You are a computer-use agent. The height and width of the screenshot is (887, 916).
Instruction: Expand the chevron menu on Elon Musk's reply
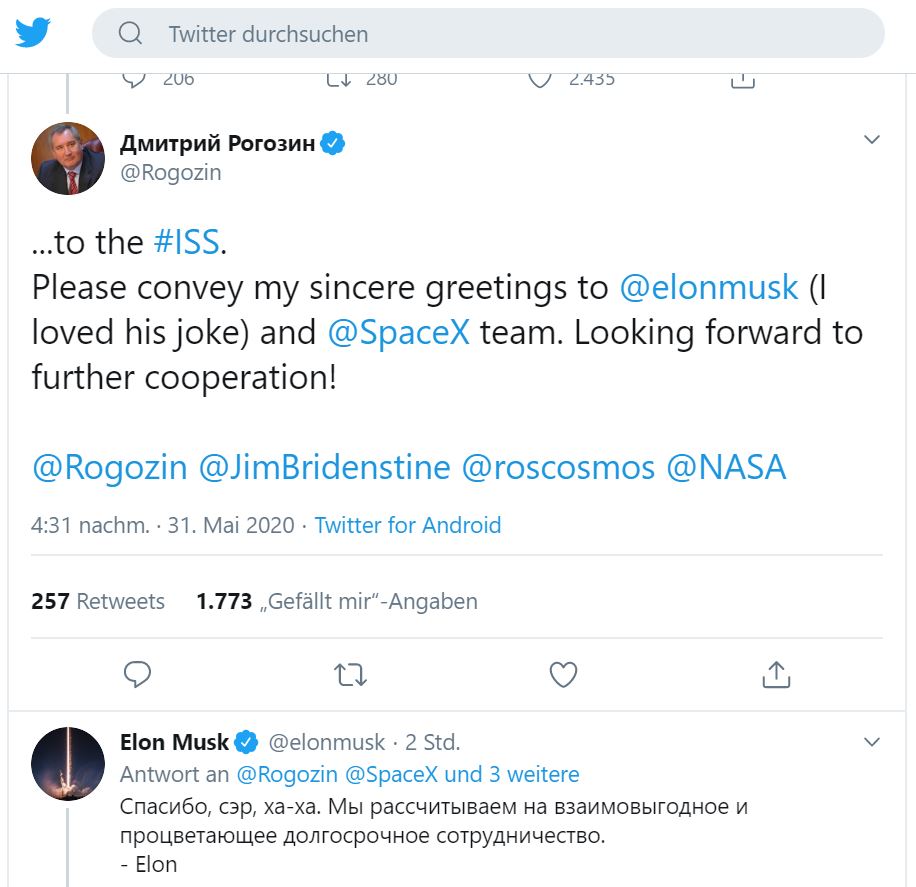point(872,742)
